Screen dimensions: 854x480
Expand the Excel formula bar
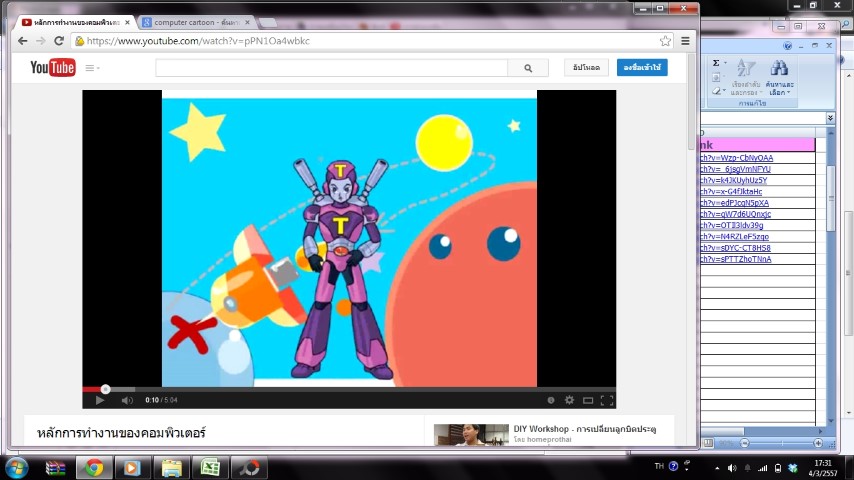(830, 118)
